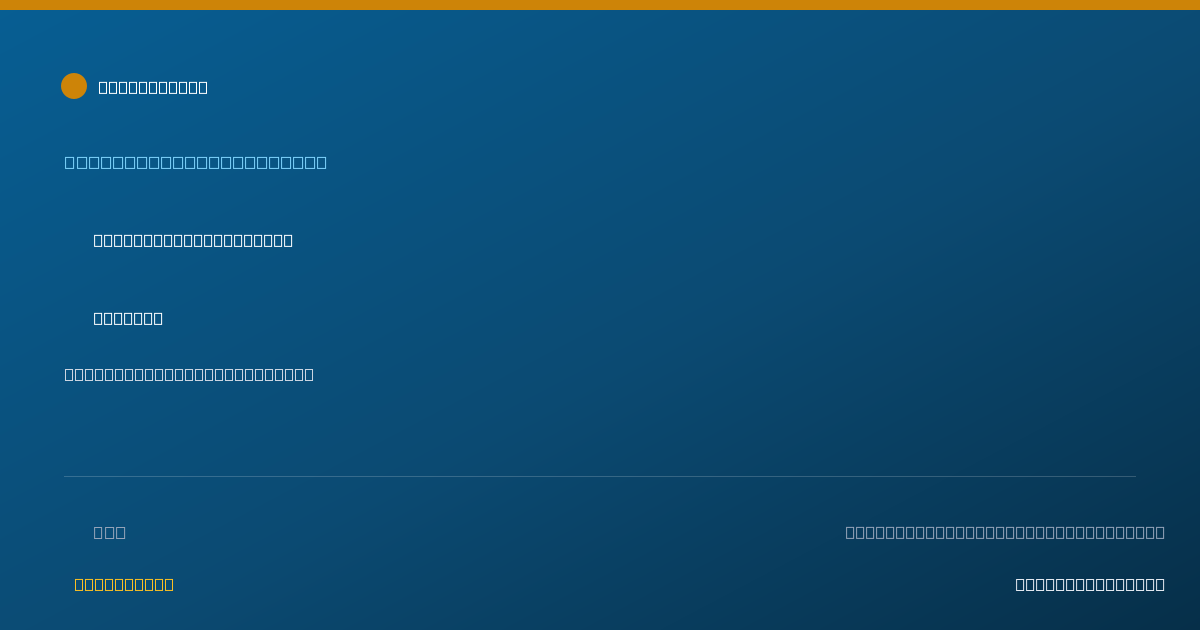This screenshot has height=630, width=1200.
Task: Click the short gray label below the divider
Action: click(x=110, y=532)
